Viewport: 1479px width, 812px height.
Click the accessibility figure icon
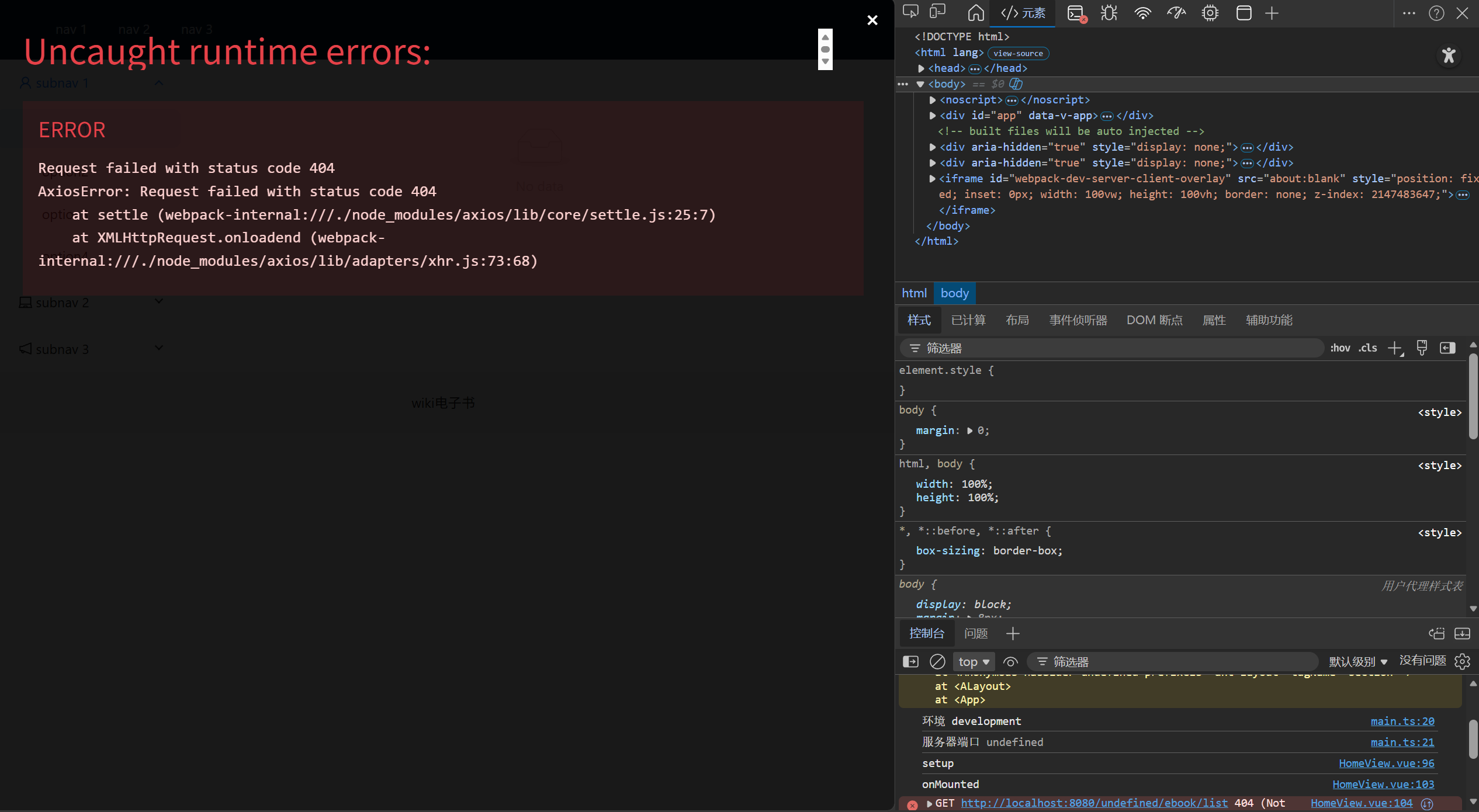coord(1449,55)
